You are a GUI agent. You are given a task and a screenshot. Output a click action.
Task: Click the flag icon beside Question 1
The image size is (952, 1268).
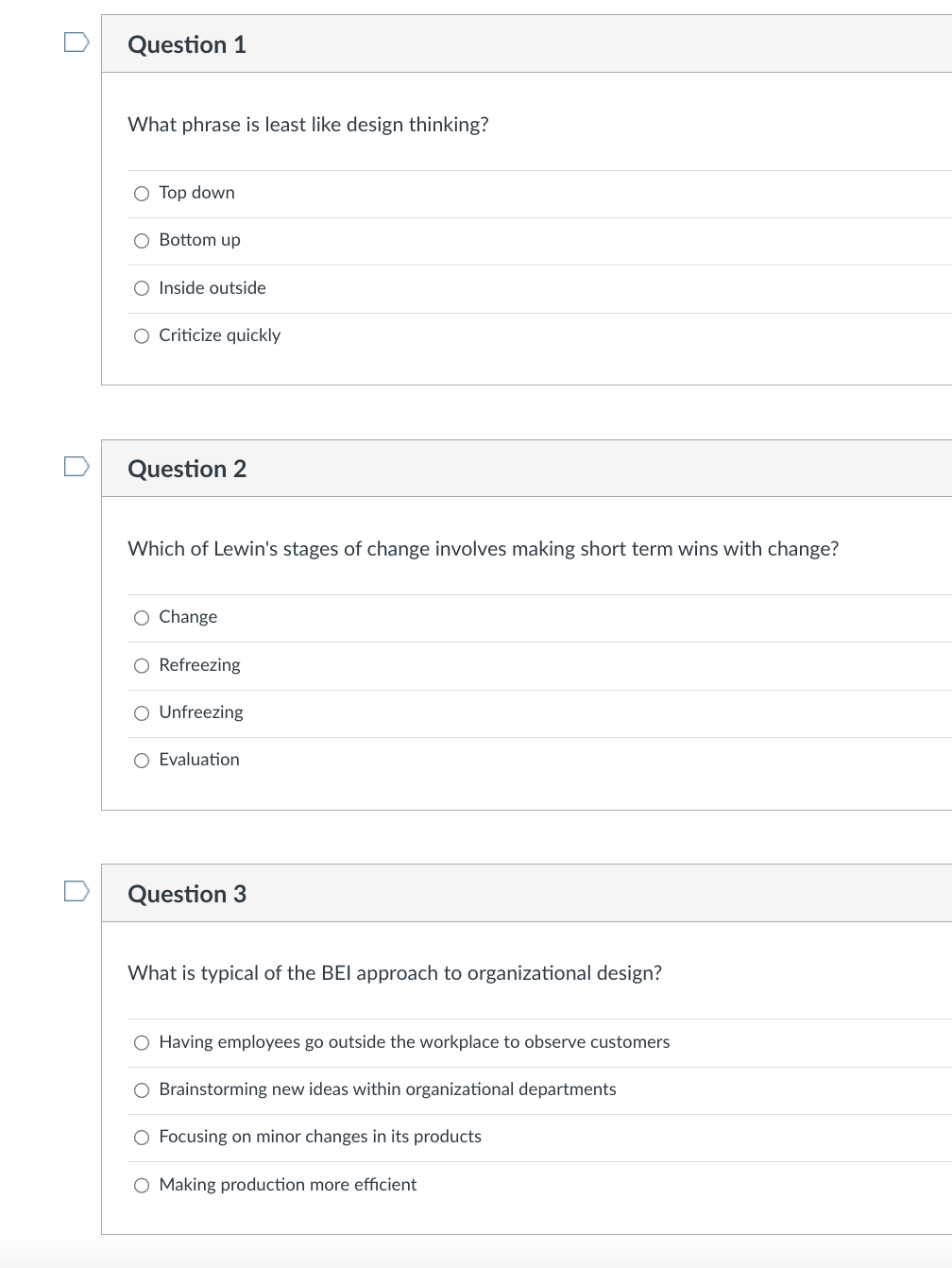click(x=76, y=42)
